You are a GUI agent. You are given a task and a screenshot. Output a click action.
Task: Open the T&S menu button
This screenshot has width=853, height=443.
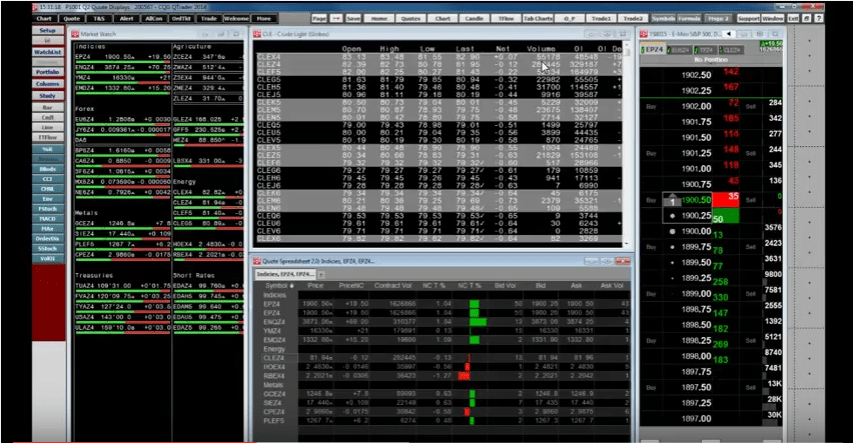click(99, 19)
